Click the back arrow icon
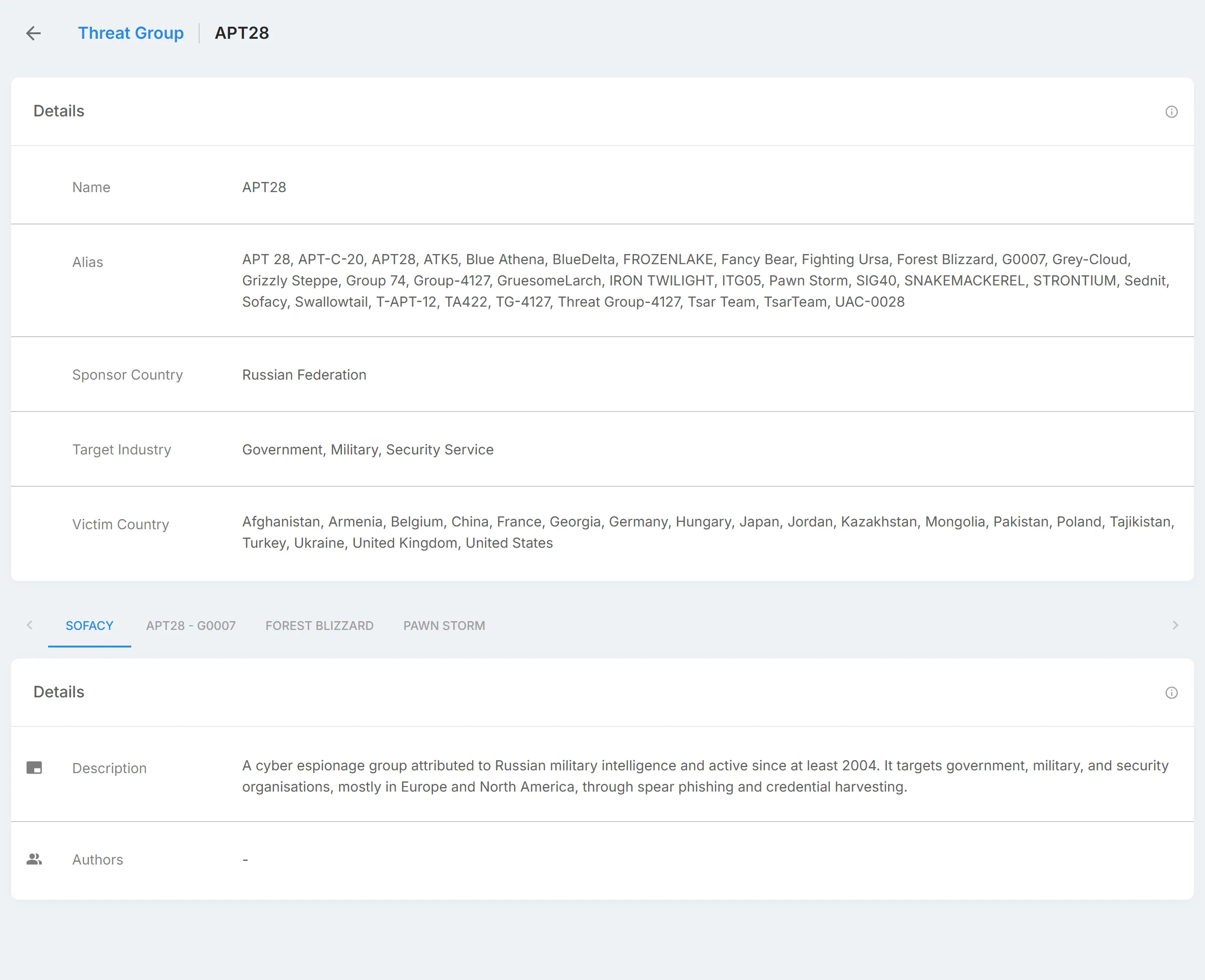The image size is (1205, 980). click(x=34, y=33)
